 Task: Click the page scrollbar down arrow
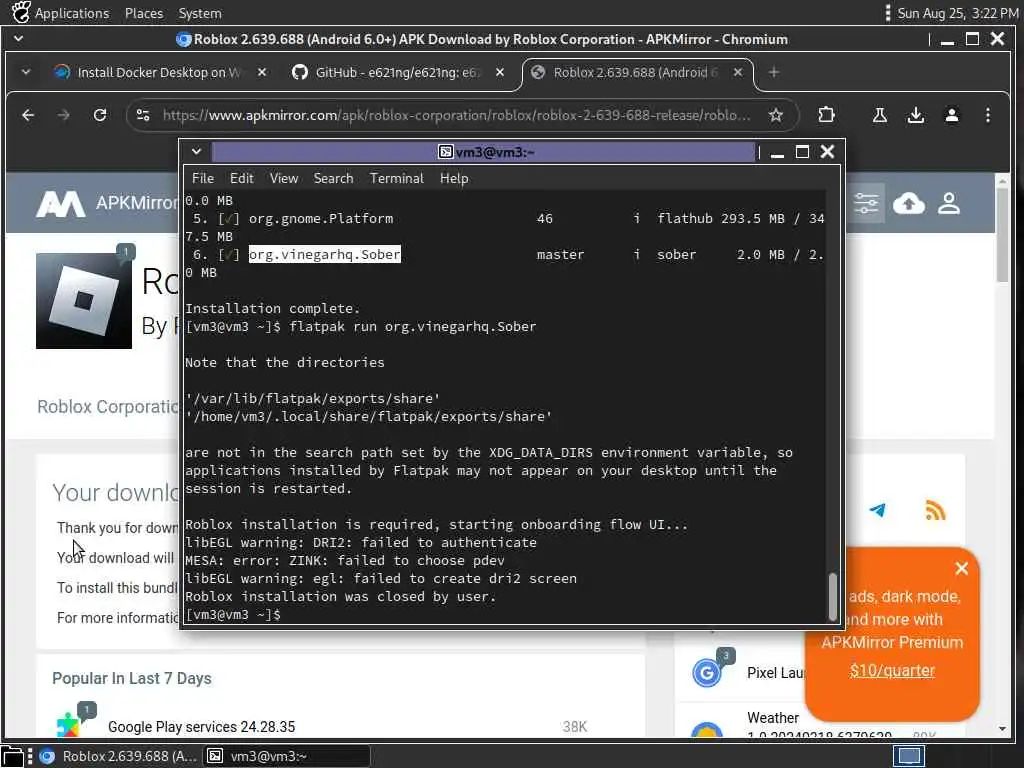point(1002,729)
